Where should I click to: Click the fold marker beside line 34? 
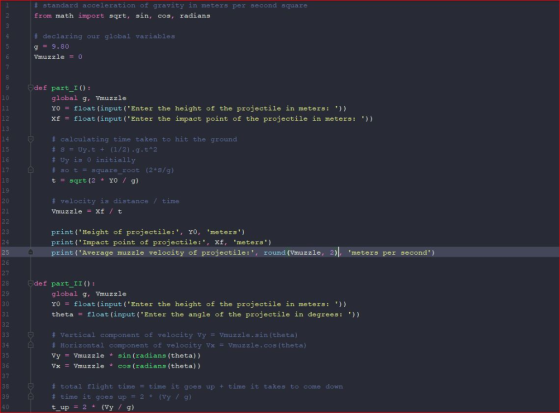click(x=31, y=345)
